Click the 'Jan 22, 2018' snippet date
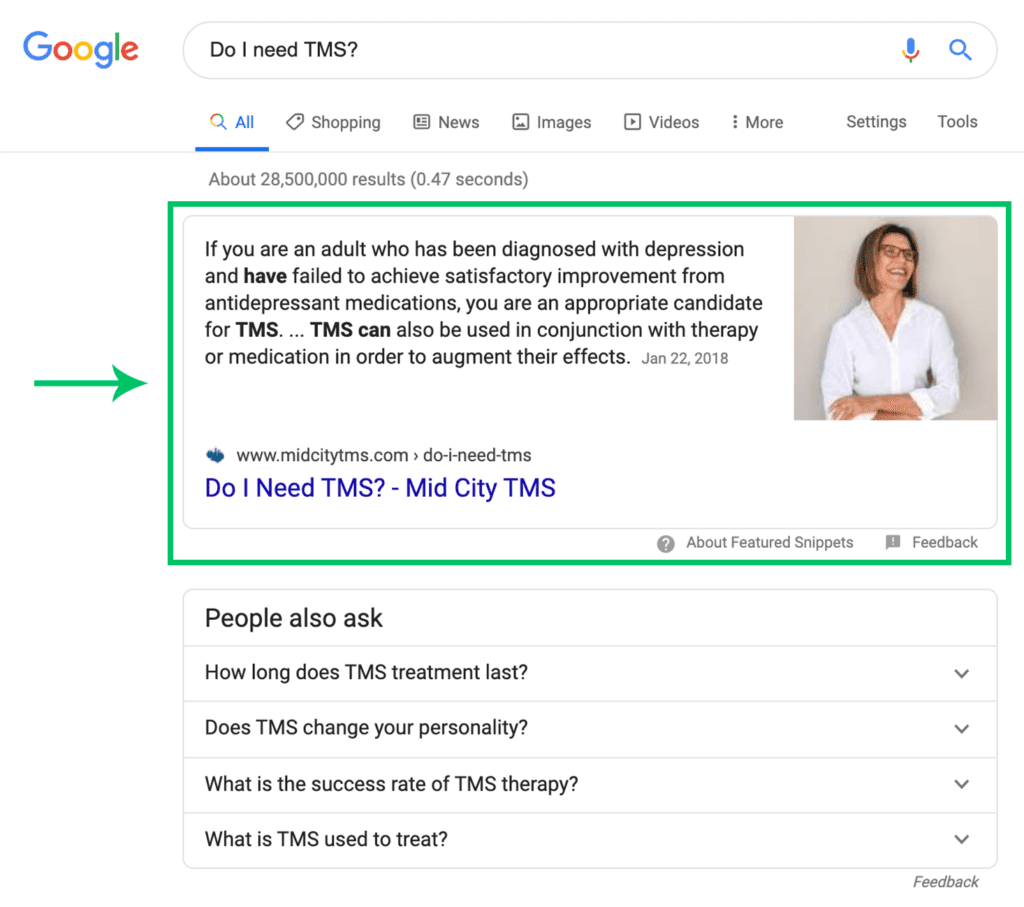Screen dimensions: 1024x907 pos(684,358)
